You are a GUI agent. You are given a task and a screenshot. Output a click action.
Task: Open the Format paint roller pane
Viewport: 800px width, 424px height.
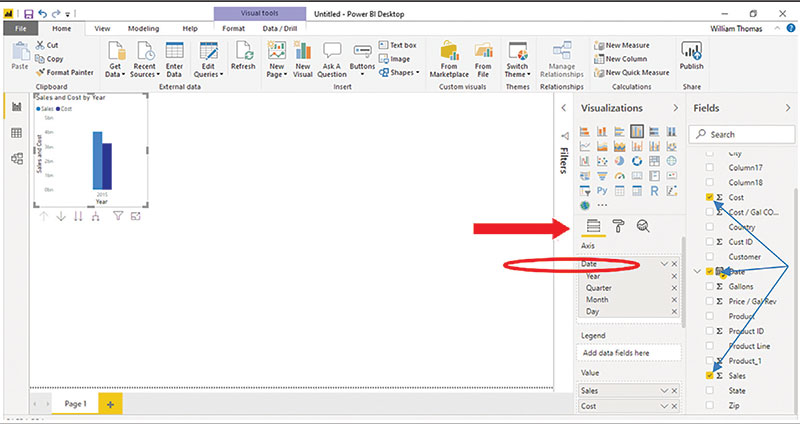[x=619, y=227]
